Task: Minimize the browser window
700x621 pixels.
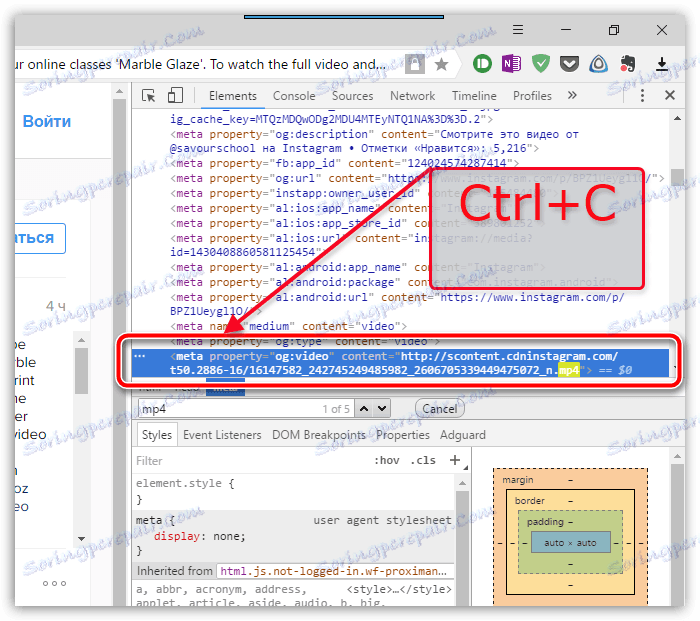Action: 566,30
